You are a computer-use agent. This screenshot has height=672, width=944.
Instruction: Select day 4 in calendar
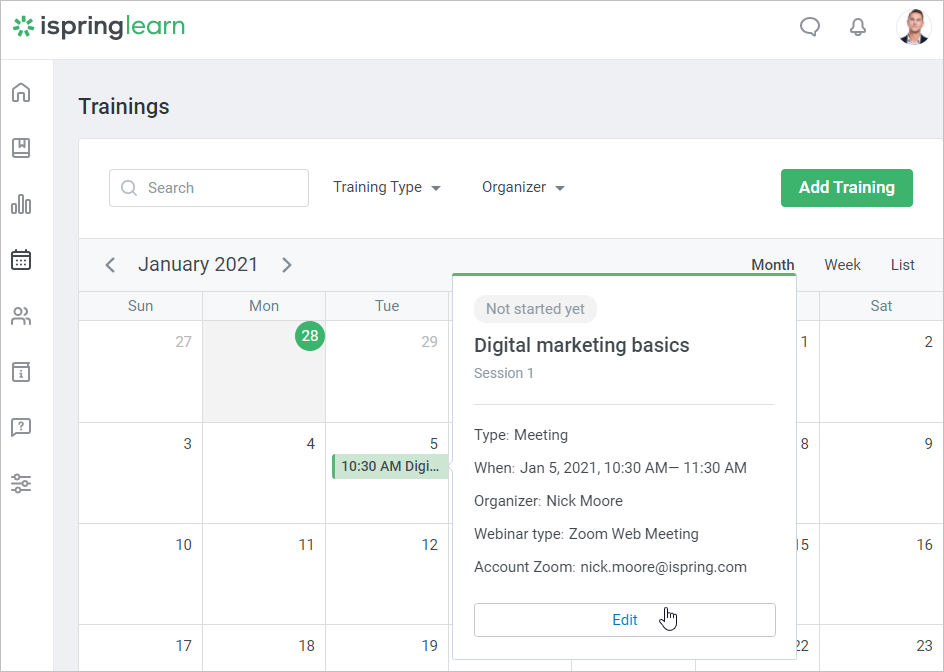click(x=311, y=444)
